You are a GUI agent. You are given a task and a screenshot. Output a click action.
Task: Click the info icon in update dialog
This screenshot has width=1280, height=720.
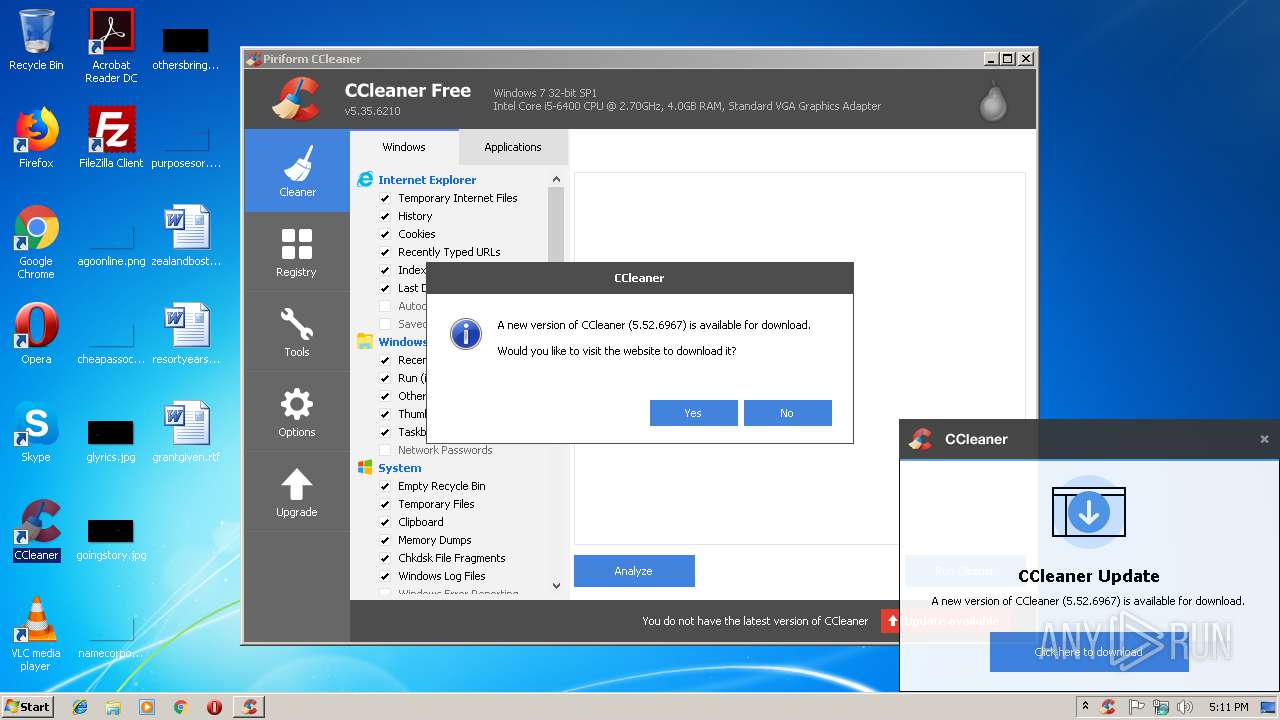pos(466,334)
